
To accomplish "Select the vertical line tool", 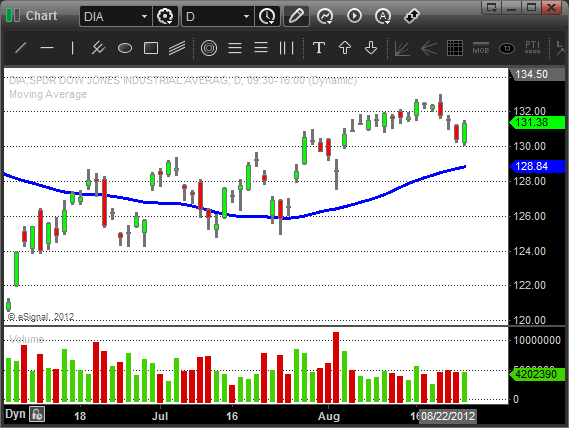I will 73,48.
